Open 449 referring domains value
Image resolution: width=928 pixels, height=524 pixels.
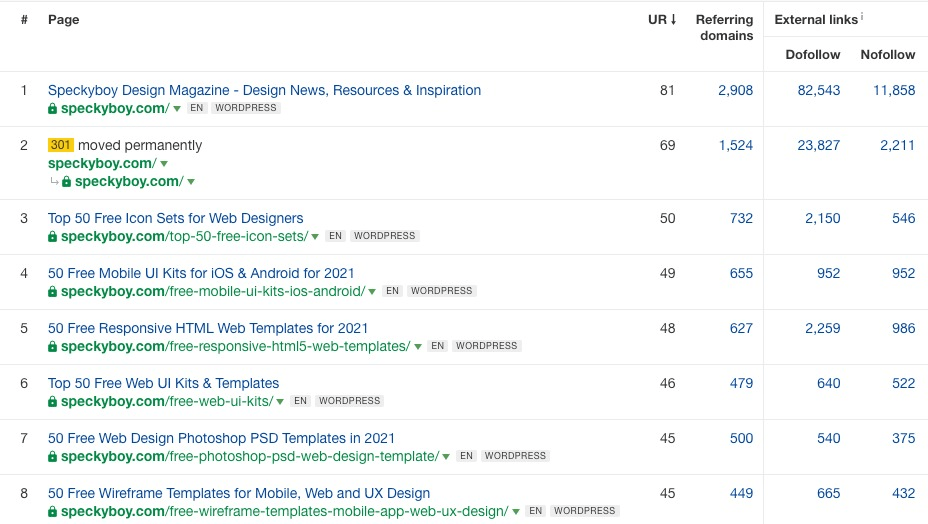point(741,493)
